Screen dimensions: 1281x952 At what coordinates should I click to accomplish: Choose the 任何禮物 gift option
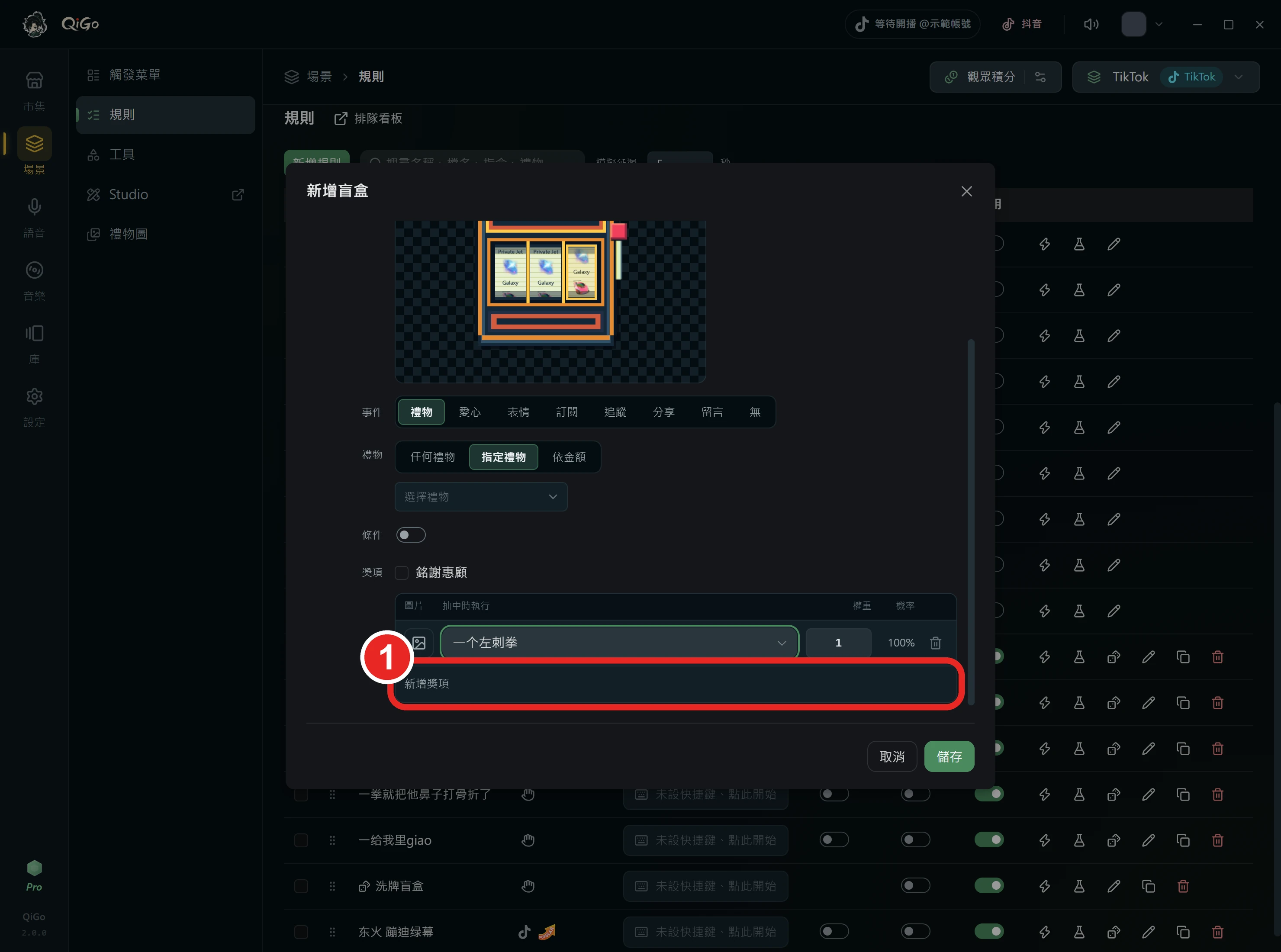coord(432,457)
